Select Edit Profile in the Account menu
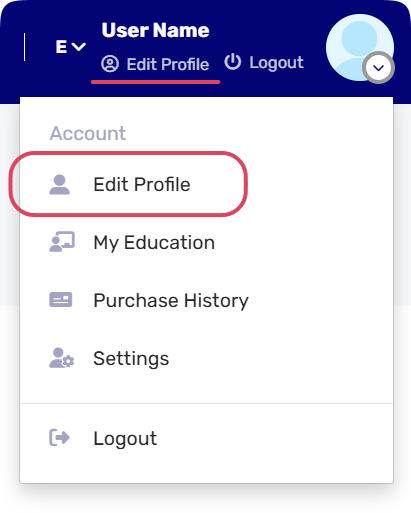Screen dimensions: 411x513 [x=142, y=184]
